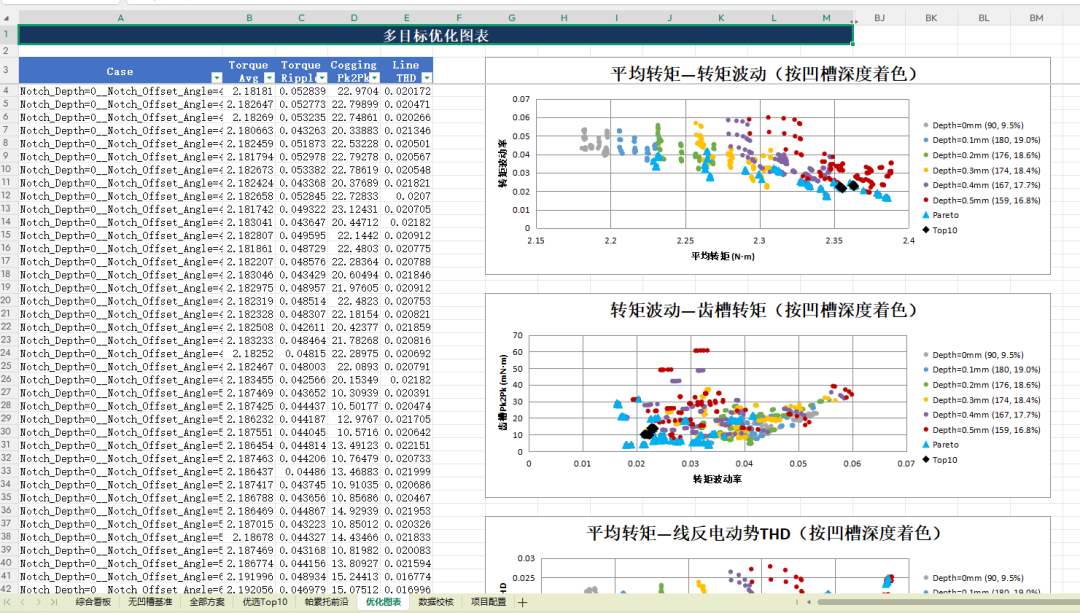Open the Line THD filter dropdown

tap(426, 78)
